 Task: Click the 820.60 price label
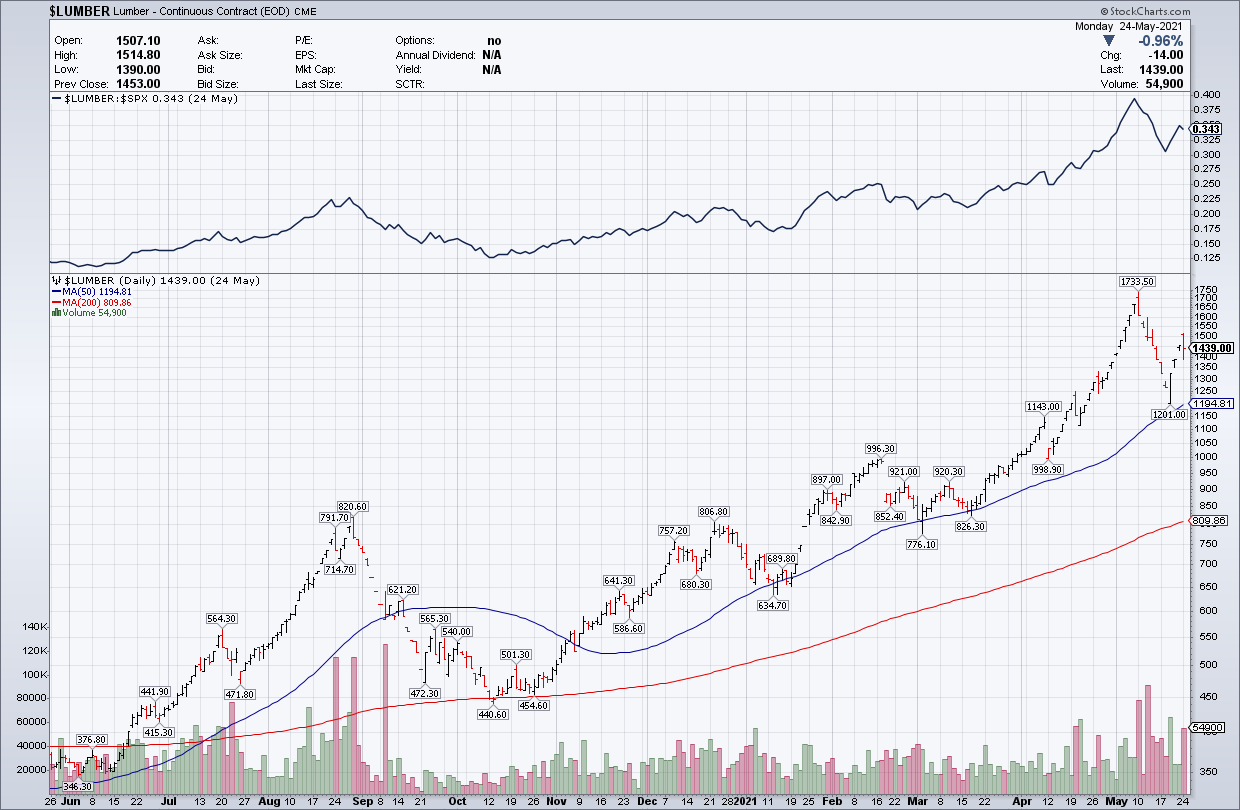click(x=352, y=507)
